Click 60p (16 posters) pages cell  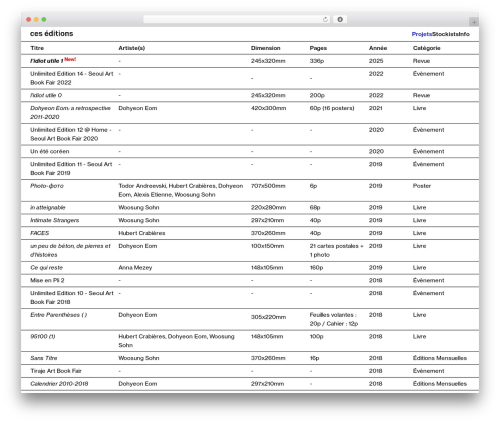(x=332, y=108)
